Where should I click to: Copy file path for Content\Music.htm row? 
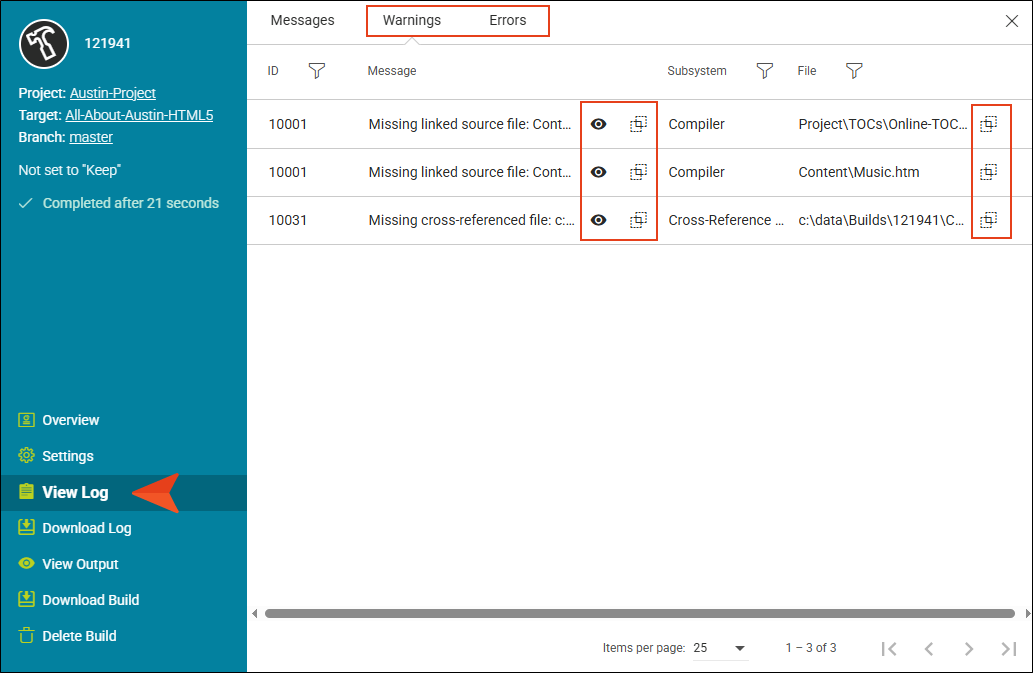pyautogui.click(x=988, y=172)
